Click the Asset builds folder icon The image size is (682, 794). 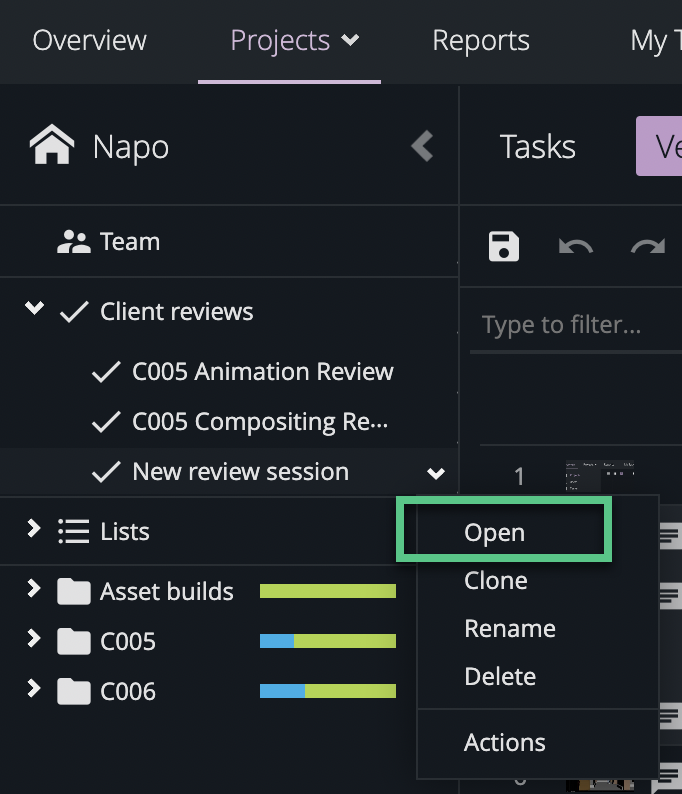tap(73, 592)
